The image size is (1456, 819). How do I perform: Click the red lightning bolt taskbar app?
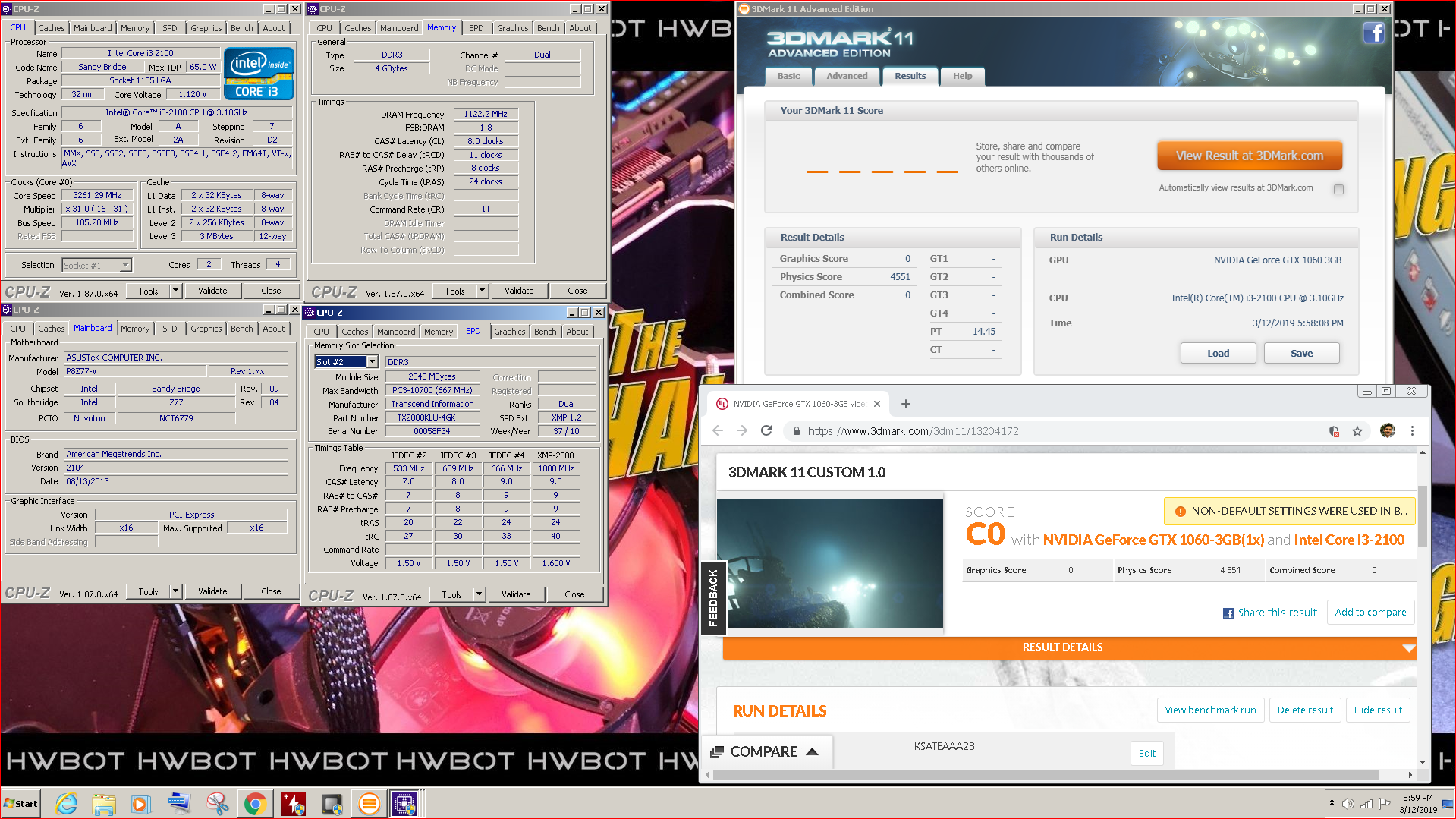click(x=293, y=804)
